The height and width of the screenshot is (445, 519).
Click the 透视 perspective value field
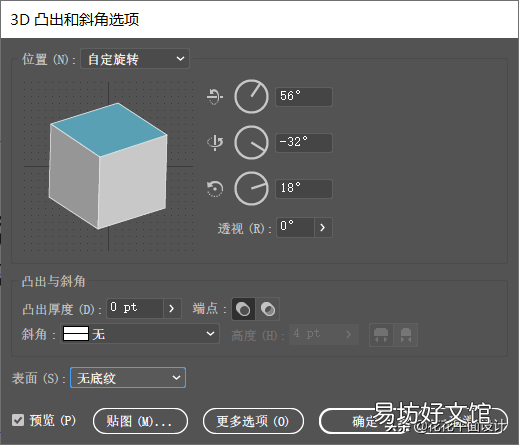295,227
